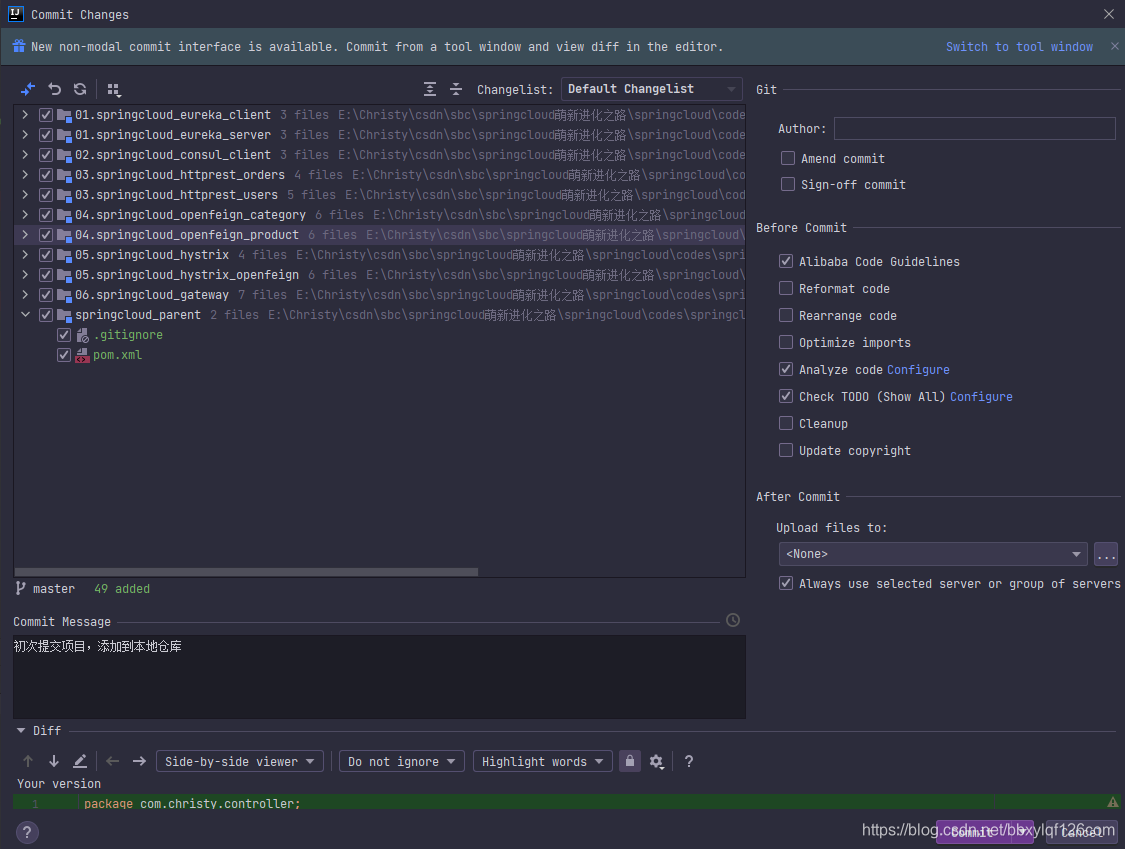
Task: Toggle Check TODO checkbox
Action: [786, 396]
